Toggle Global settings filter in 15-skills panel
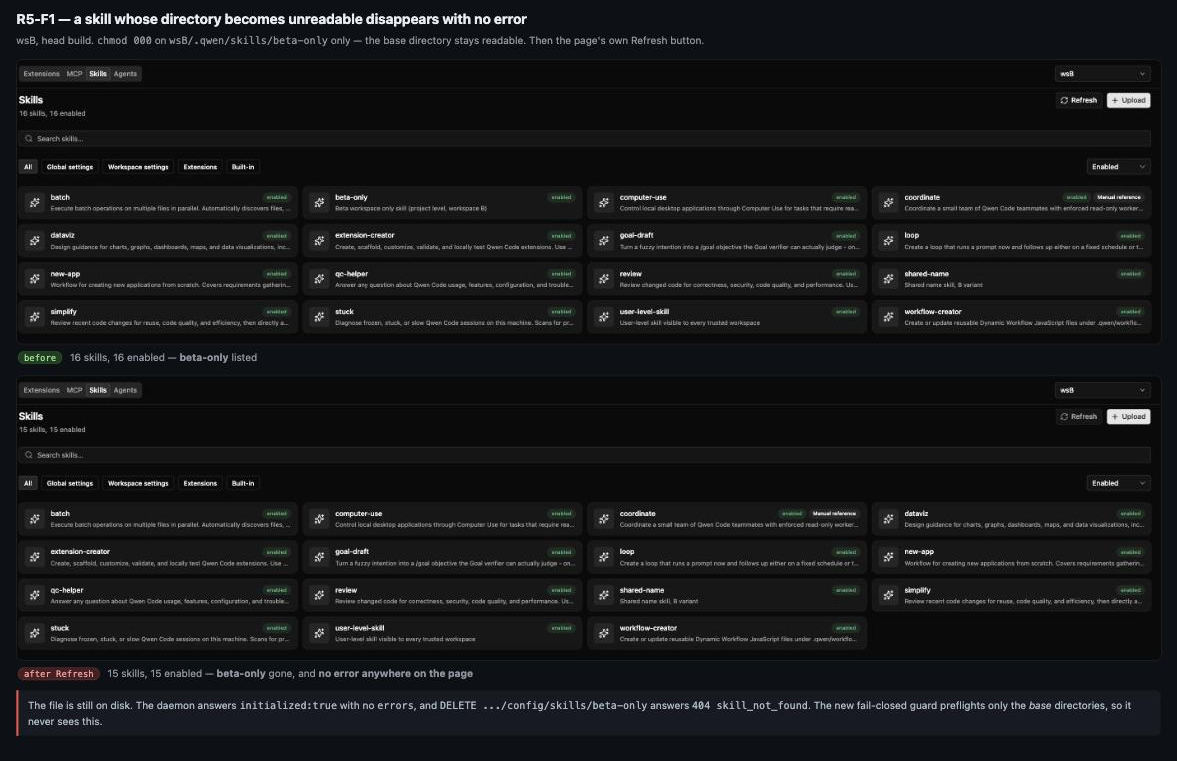This screenshot has height=761, width=1177. (x=70, y=483)
